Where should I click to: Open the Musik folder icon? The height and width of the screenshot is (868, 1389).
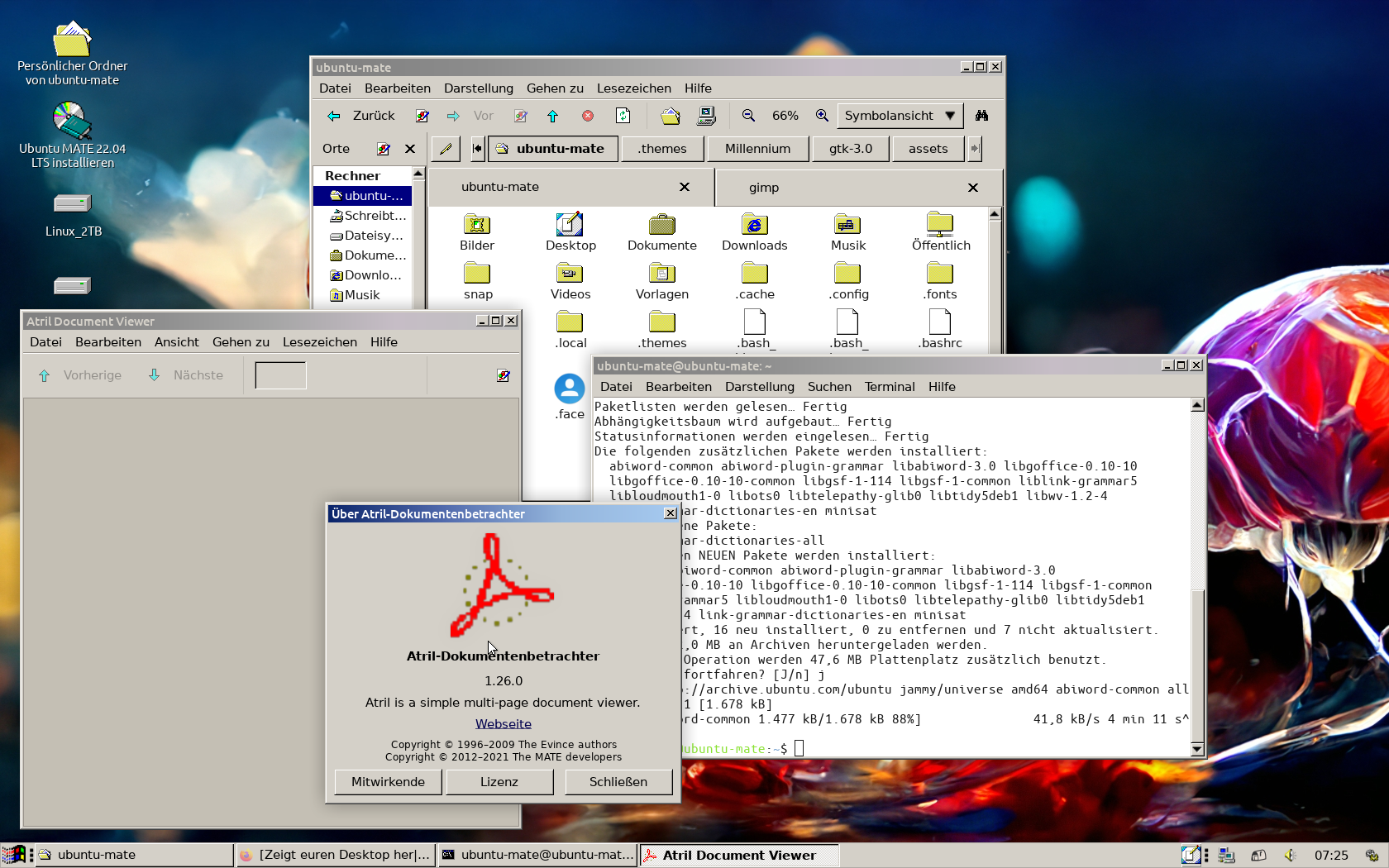point(847,224)
